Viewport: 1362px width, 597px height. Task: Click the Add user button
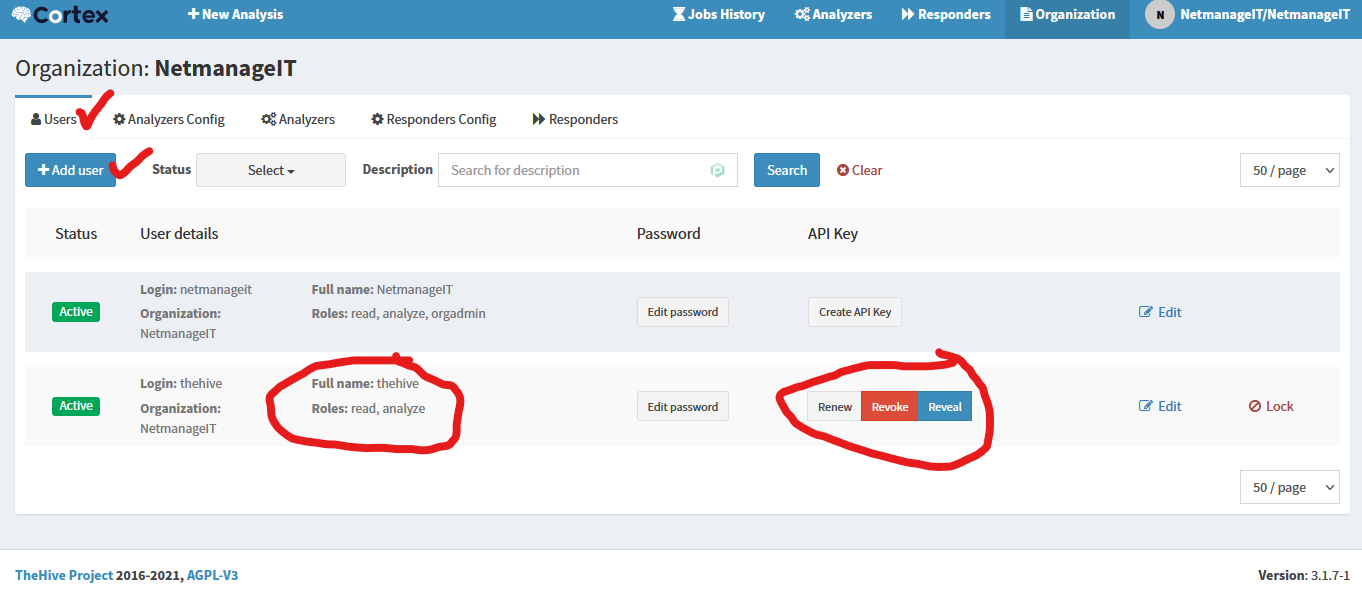(70, 170)
